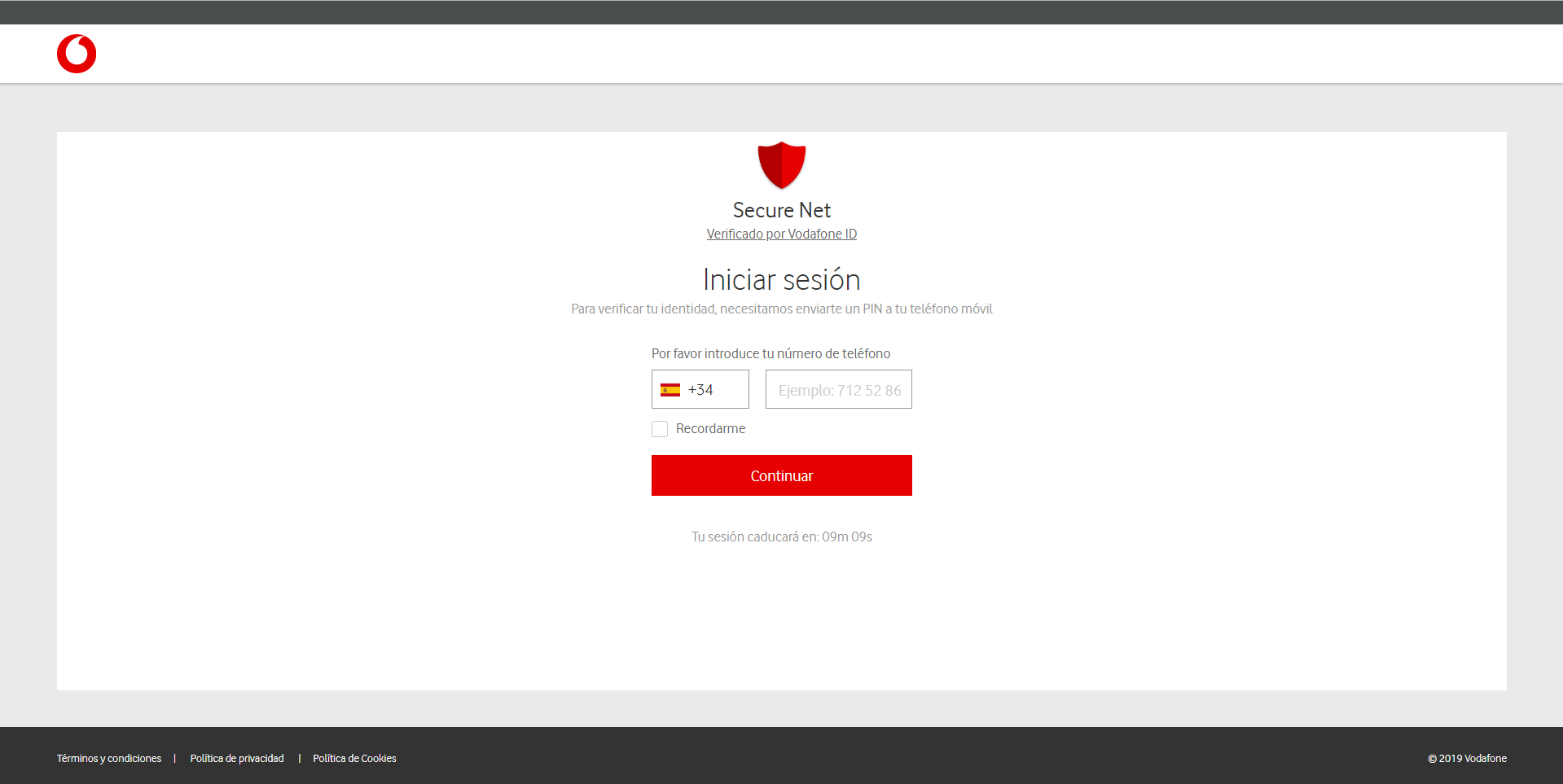Click the dark gray top bar
Viewport: 1563px width, 784px height.
coord(781,12)
